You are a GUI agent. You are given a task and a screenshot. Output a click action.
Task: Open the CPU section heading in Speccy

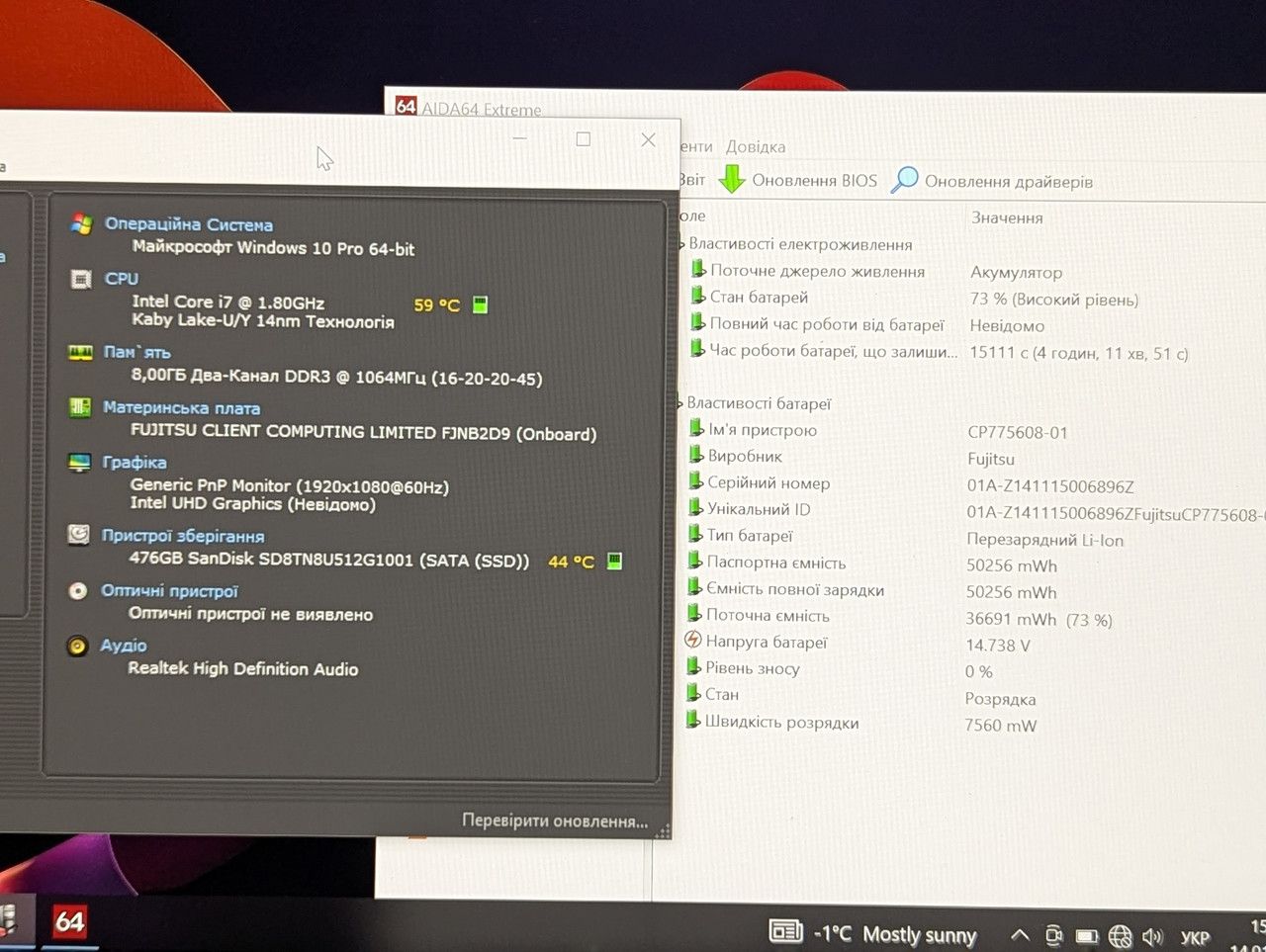click(x=122, y=279)
